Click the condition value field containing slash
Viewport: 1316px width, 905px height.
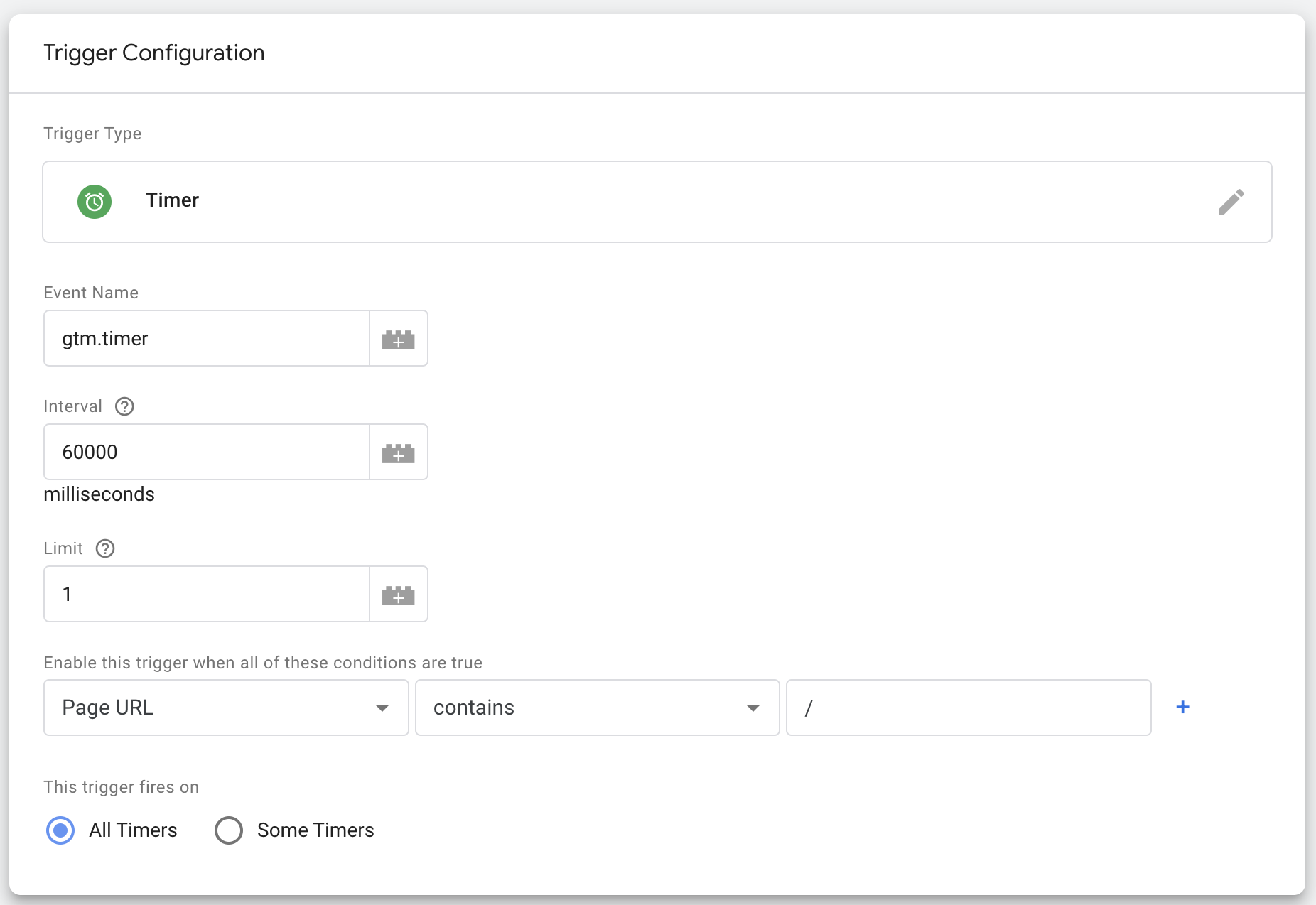969,708
